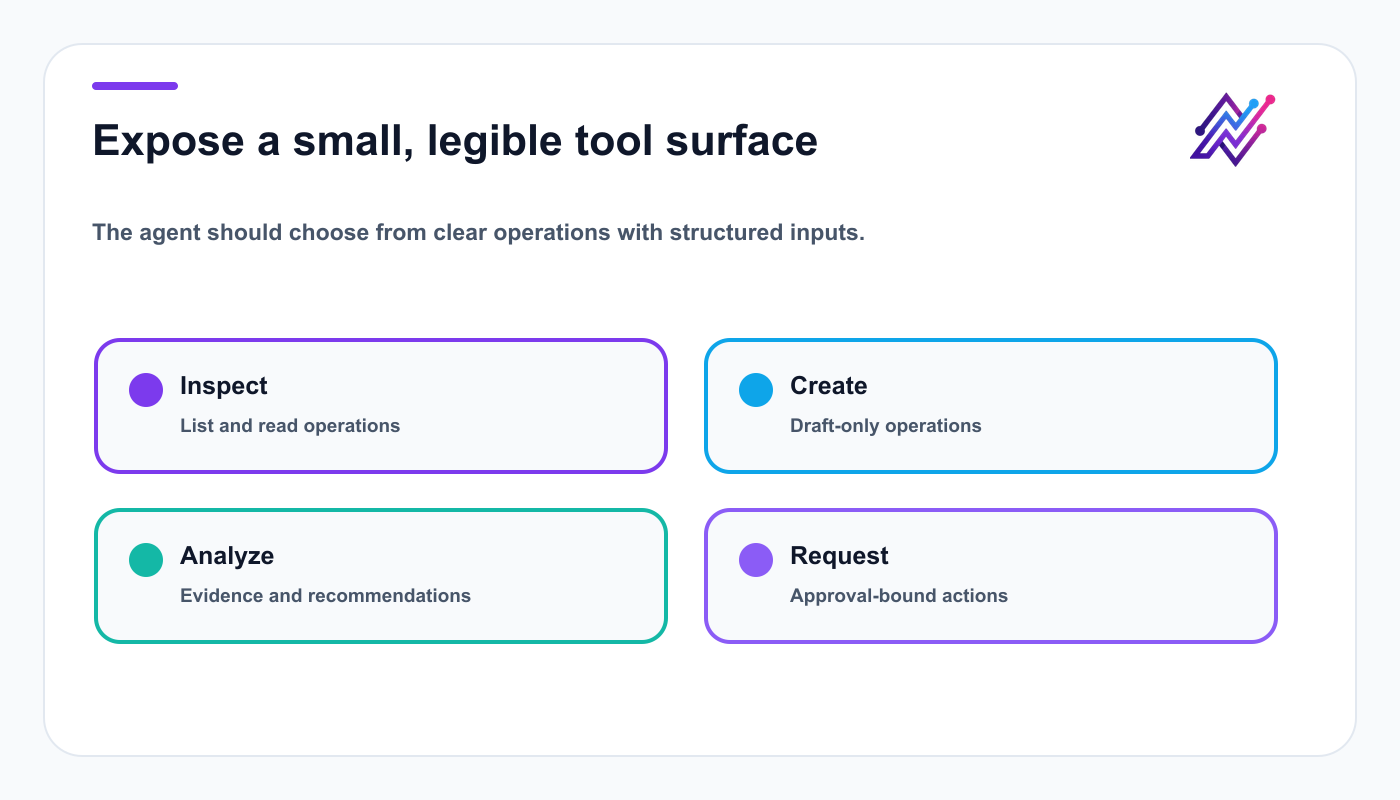The width and height of the screenshot is (1400, 800).
Task: Select the Request card heading
Action: 839,556
